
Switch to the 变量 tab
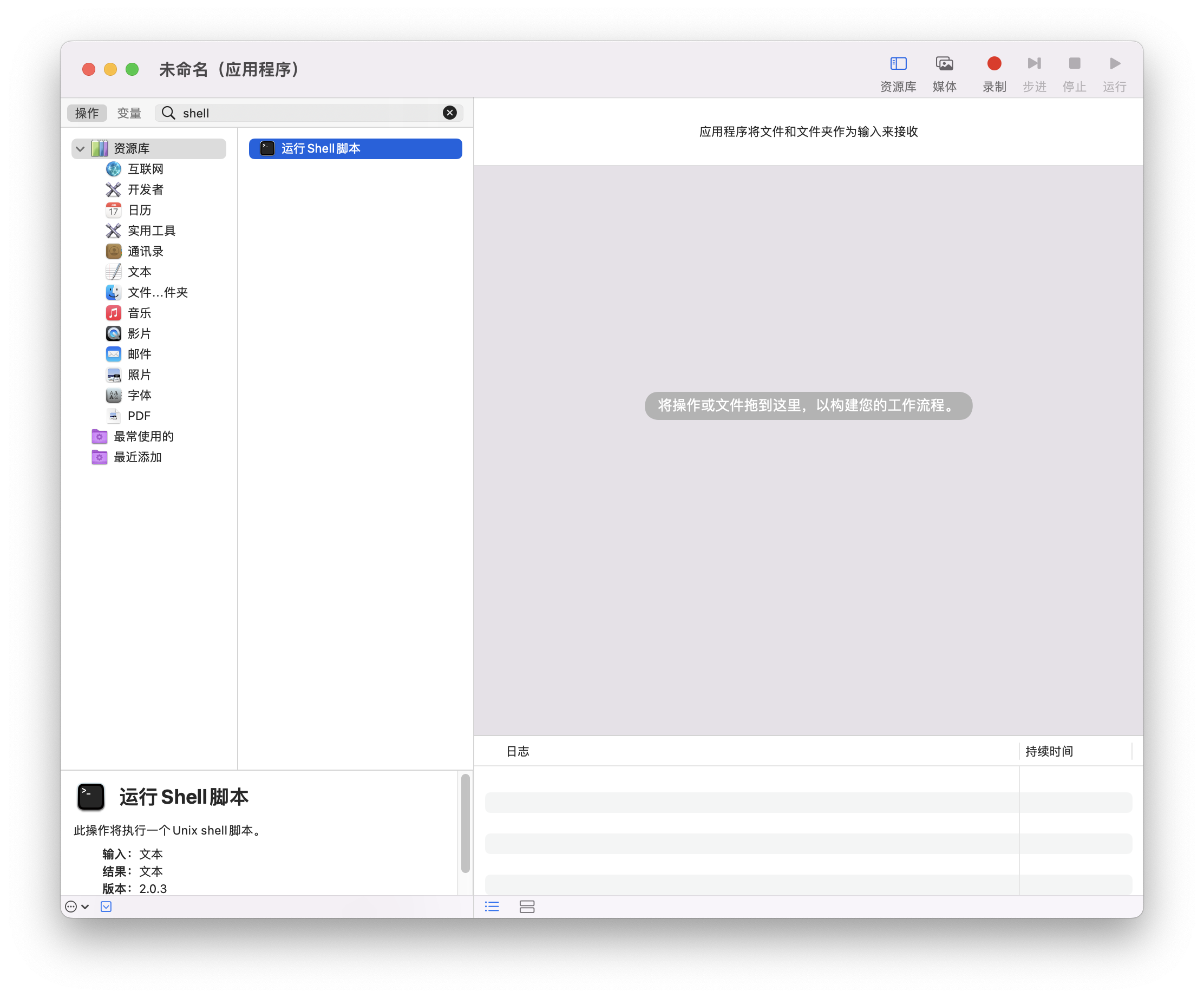click(x=129, y=113)
